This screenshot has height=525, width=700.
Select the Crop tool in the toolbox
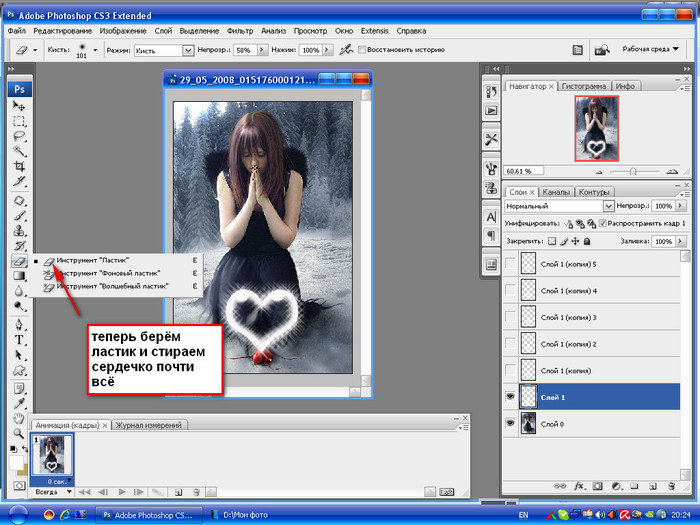coord(18,166)
